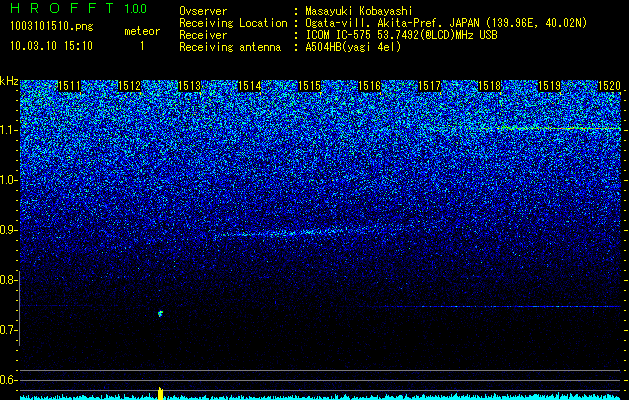This screenshot has height=400, width=629.
Task: Click the 1518 time marker
Action: [490, 86]
